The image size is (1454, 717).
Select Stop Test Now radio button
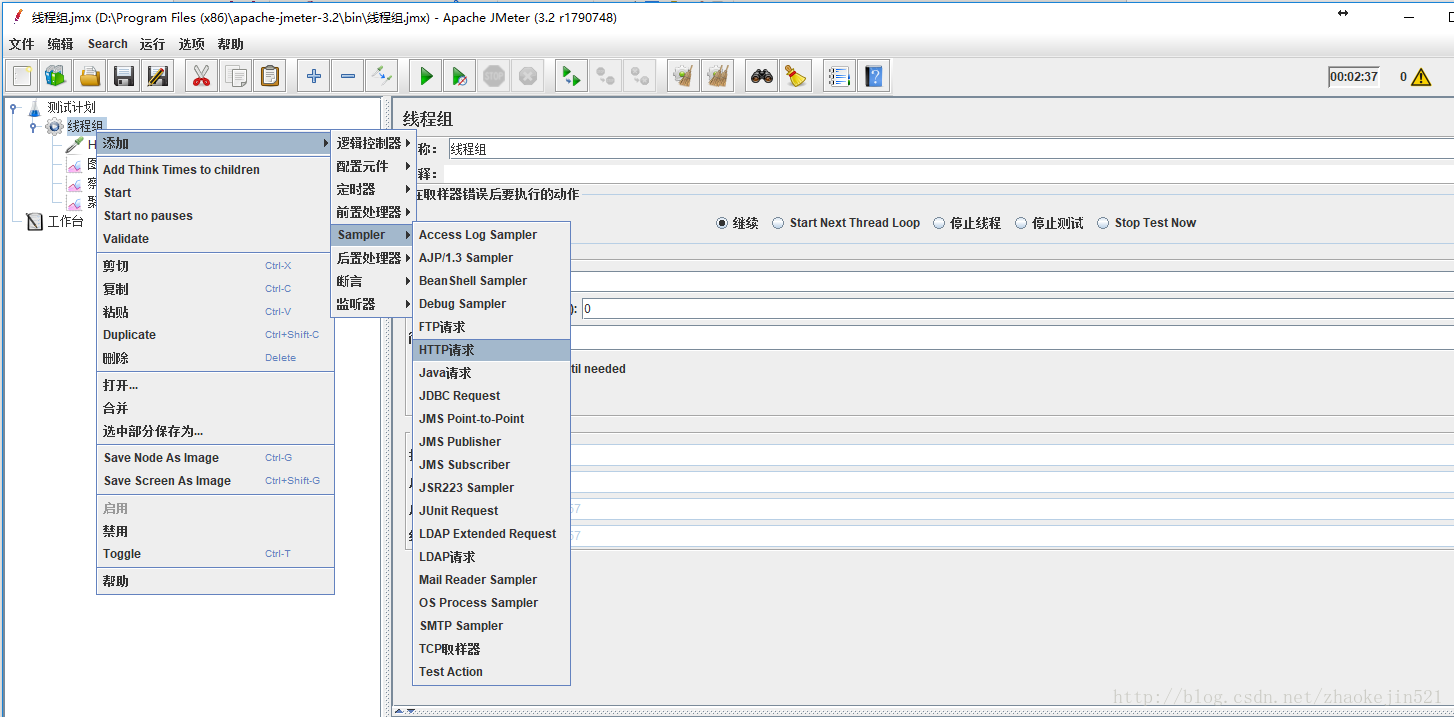[1103, 223]
